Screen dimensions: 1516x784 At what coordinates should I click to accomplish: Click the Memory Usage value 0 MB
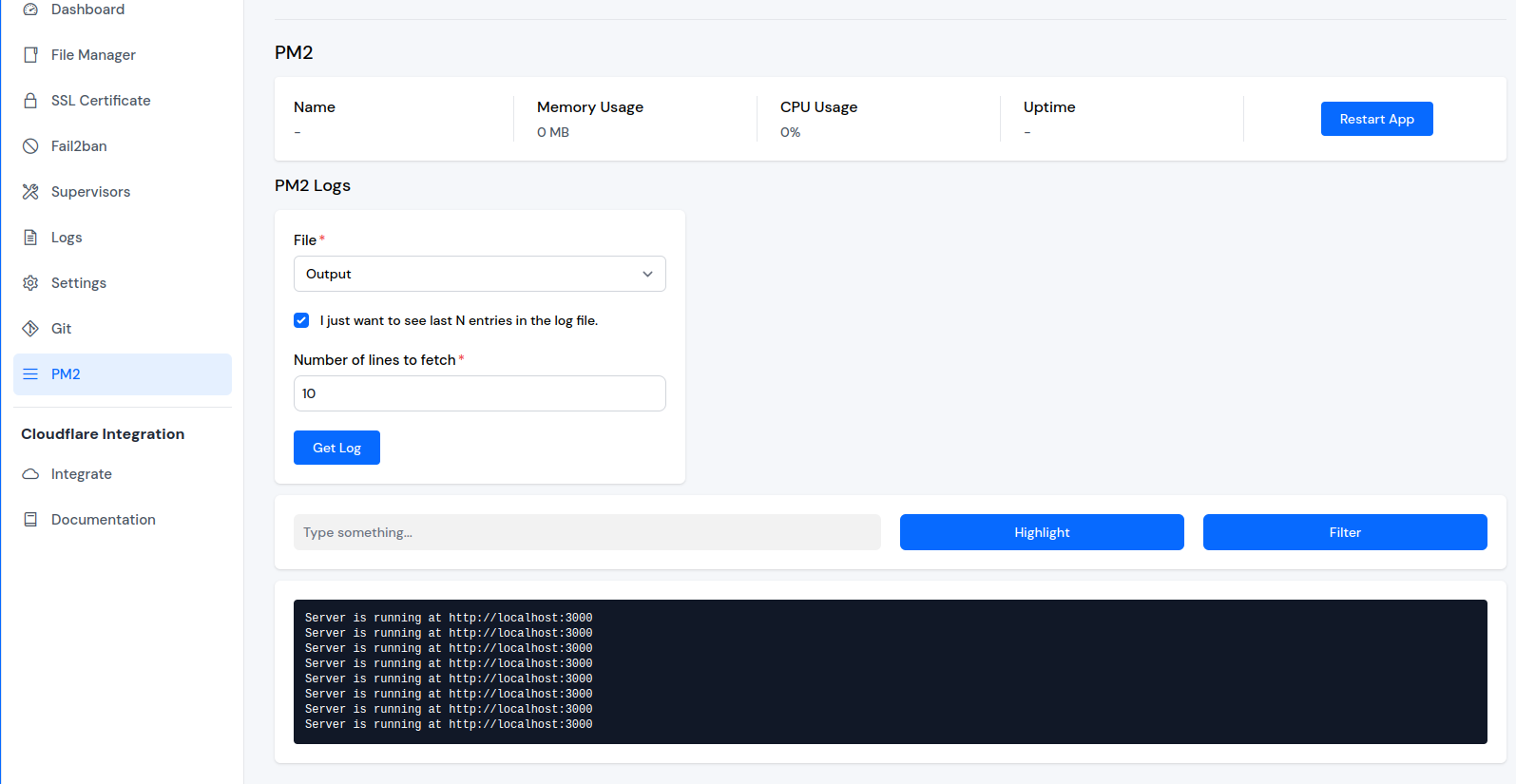(x=553, y=132)
